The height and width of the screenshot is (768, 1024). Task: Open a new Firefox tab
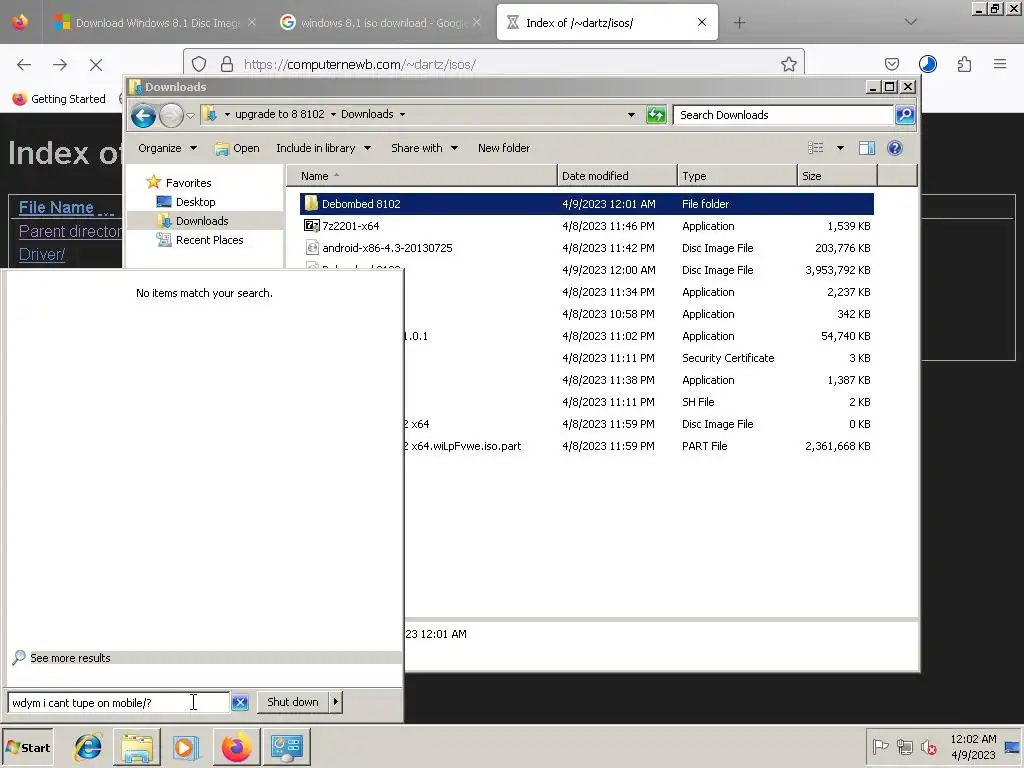(739, 23)
